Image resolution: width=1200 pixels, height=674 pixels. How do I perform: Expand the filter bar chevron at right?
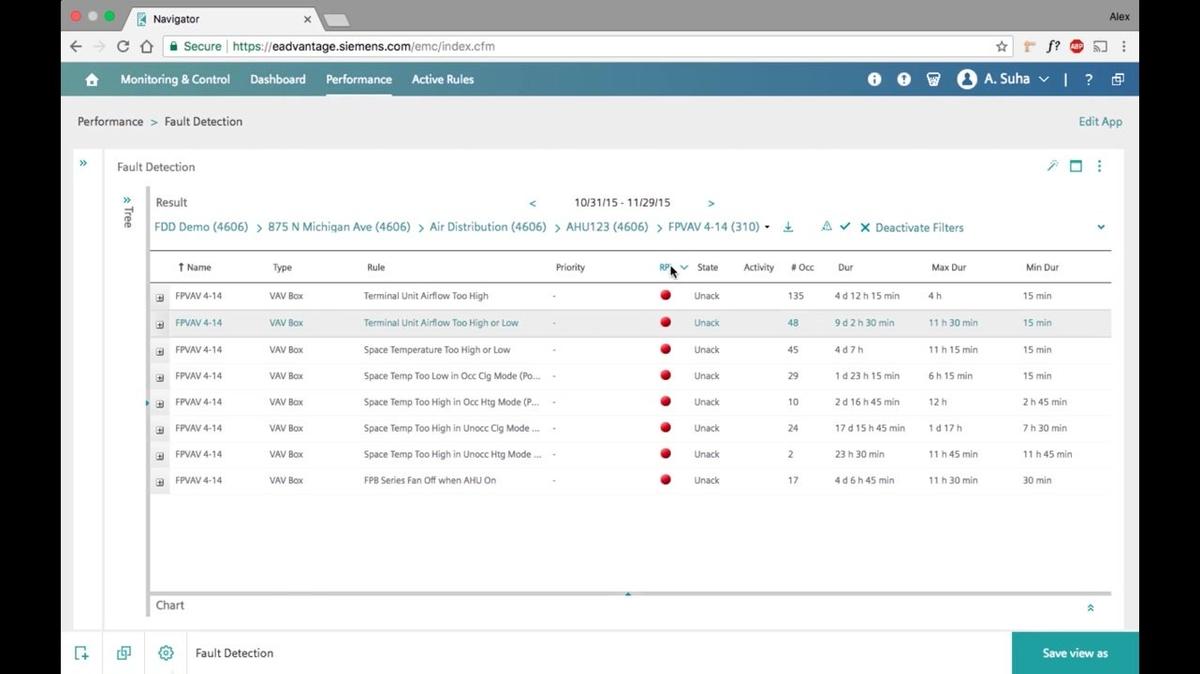1101,227
